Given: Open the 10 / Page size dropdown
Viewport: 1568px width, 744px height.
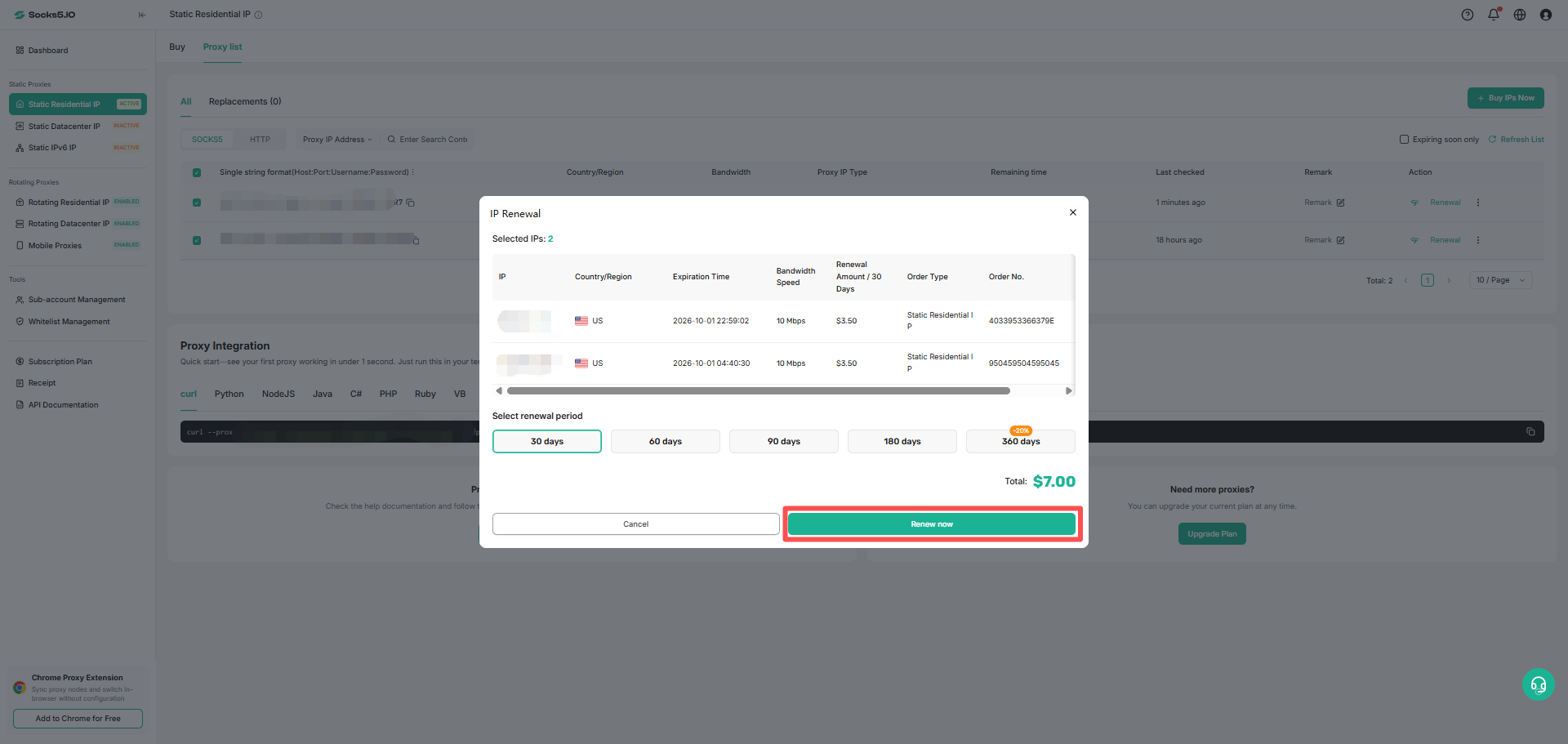Looking at the screenshot, I should point(1501,280).
